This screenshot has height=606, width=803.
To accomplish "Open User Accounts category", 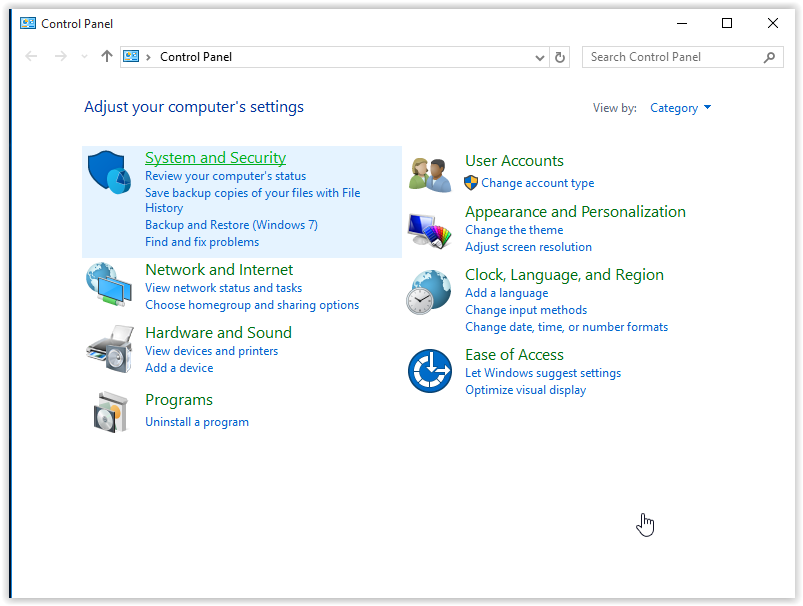I will pyautogui.click(x=514, y=161).
